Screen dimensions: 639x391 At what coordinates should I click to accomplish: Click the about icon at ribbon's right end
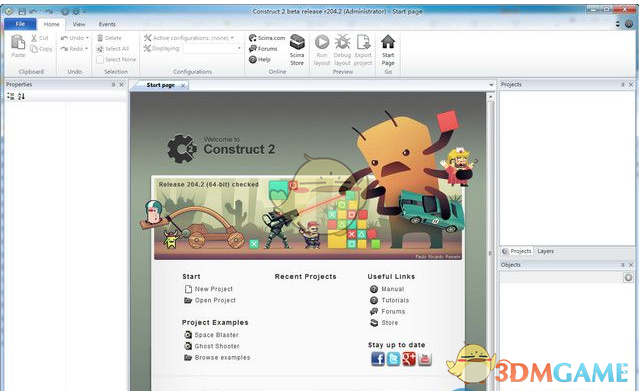[629, 24]
